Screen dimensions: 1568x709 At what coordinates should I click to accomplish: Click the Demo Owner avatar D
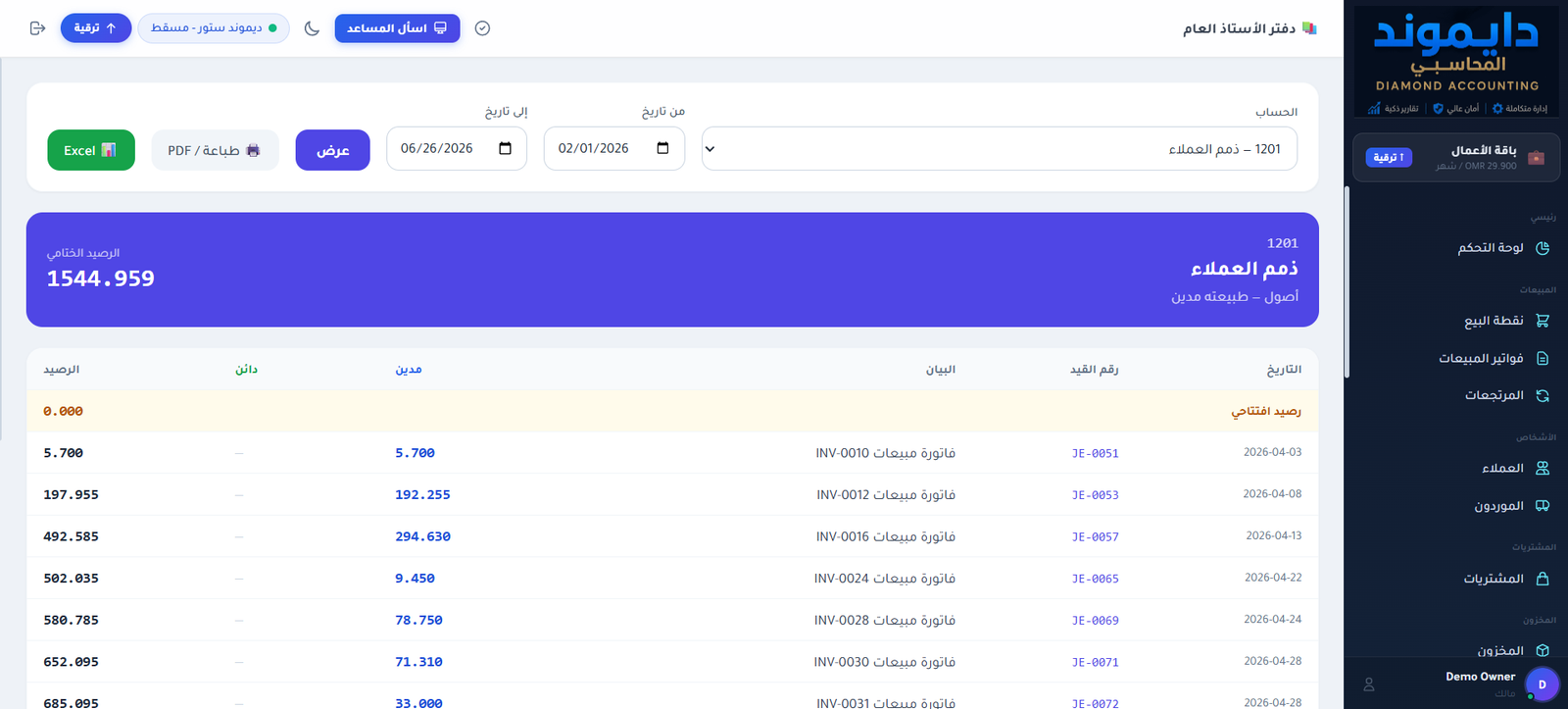[1542, 684]
